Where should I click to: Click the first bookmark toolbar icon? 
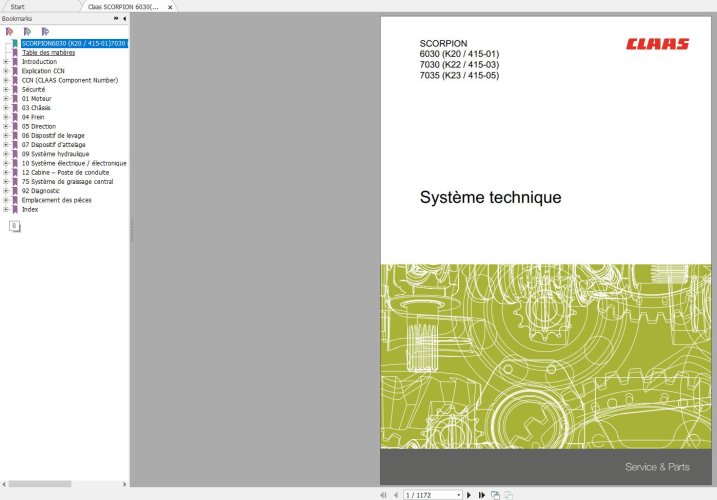[9, 32]
